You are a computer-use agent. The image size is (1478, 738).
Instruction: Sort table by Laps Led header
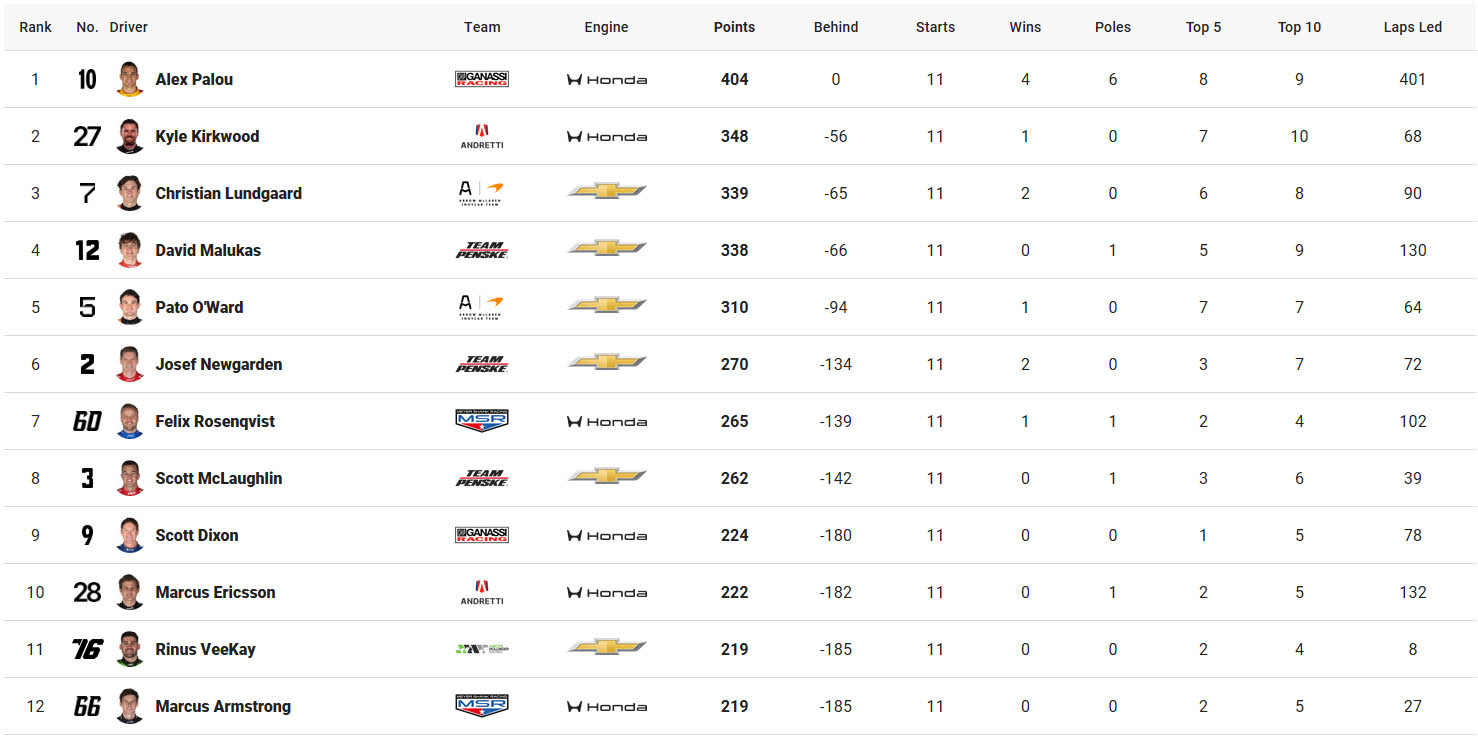[1412, 27]
